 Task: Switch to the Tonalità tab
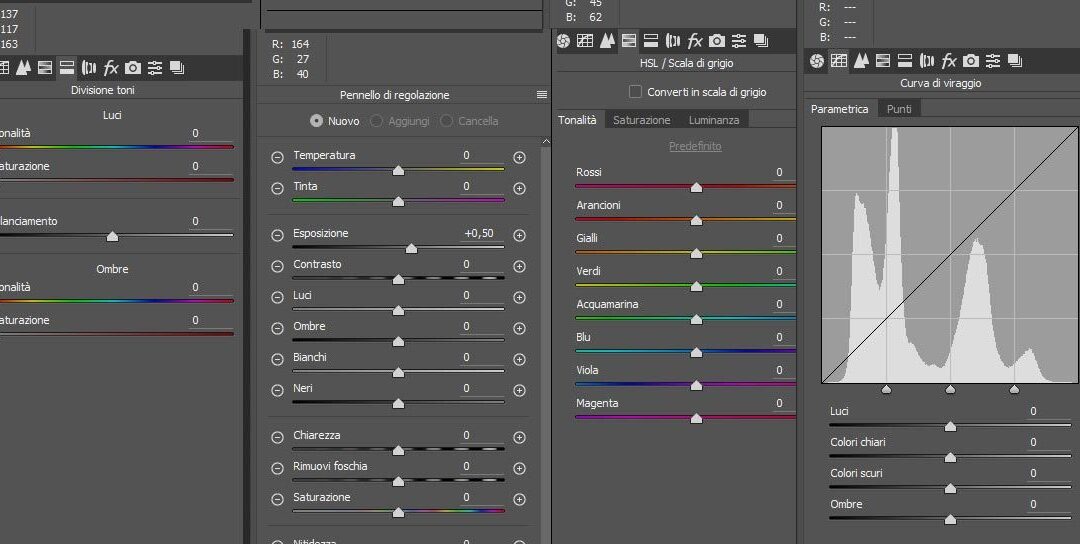click(577, 120)
